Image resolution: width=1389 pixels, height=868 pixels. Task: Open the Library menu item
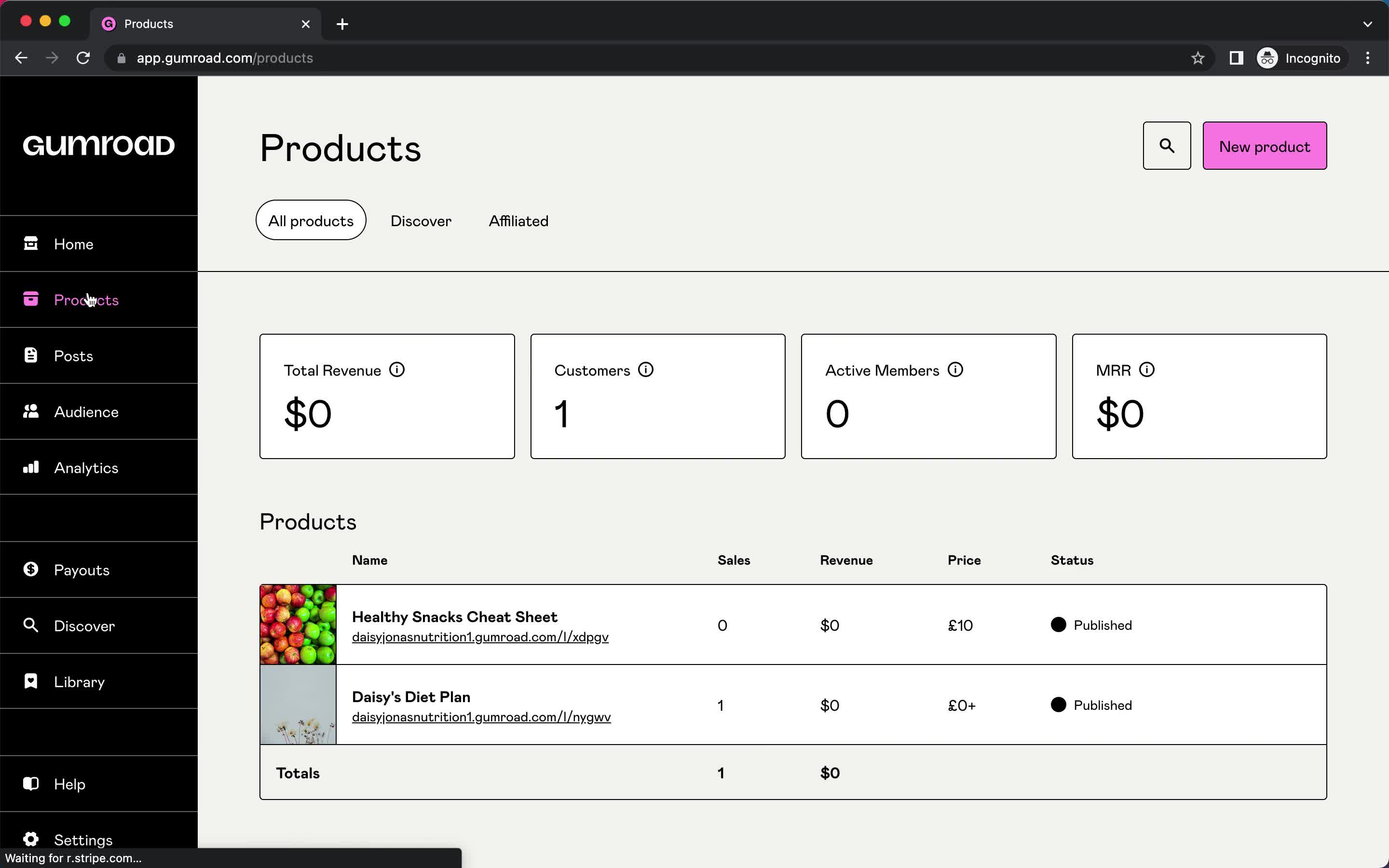99,681
